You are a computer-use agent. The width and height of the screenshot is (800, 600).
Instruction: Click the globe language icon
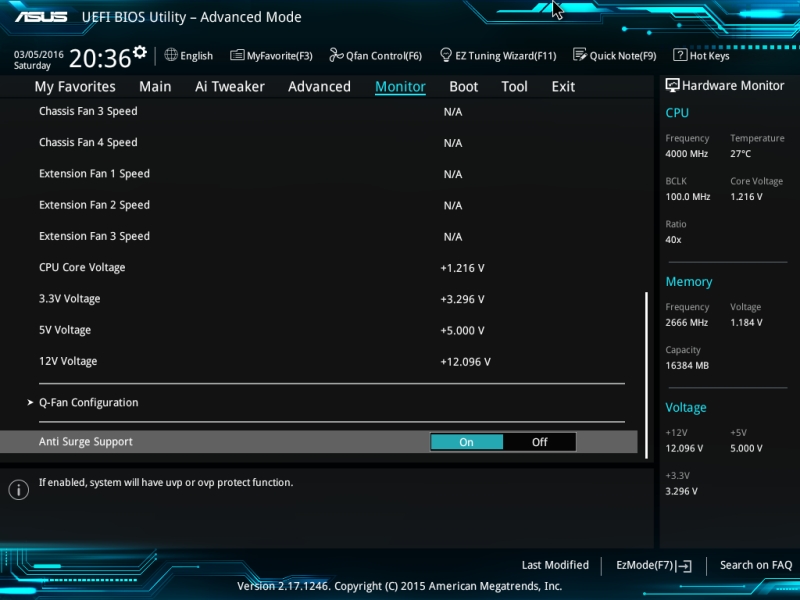[x=171, y=55]
